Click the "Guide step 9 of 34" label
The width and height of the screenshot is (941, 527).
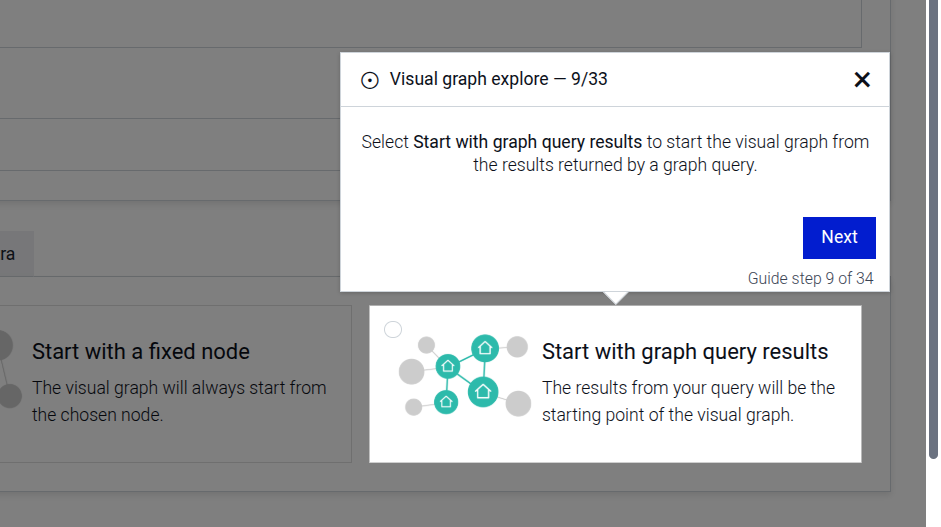coord(810,279)
